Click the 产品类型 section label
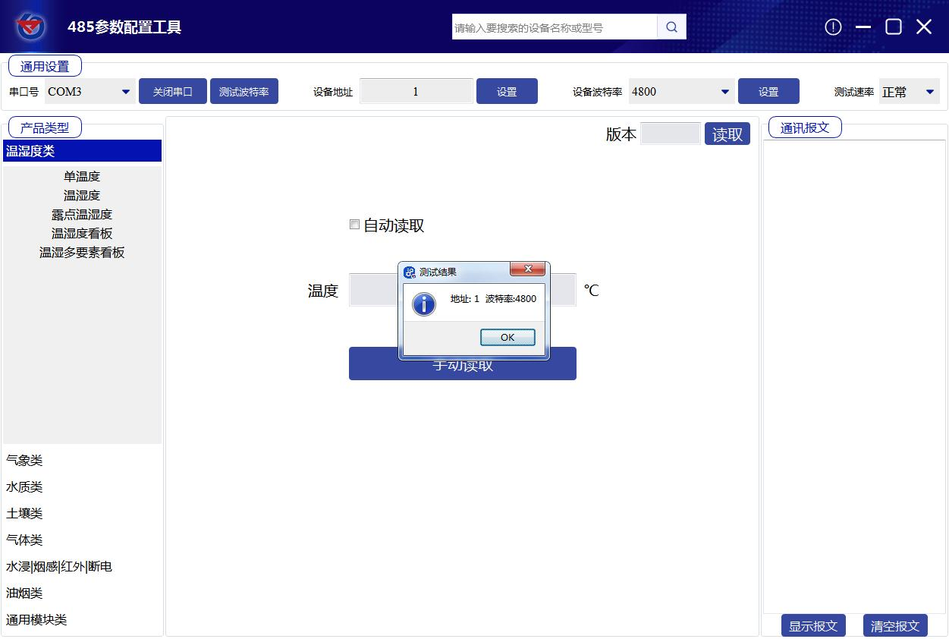 pyautogui.click(x=45, y=128)
